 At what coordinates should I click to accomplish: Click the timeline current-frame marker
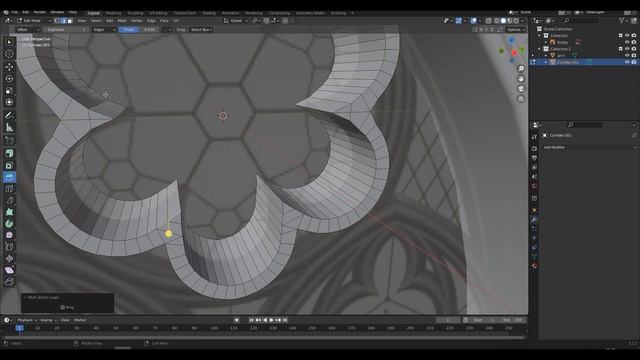19,328
